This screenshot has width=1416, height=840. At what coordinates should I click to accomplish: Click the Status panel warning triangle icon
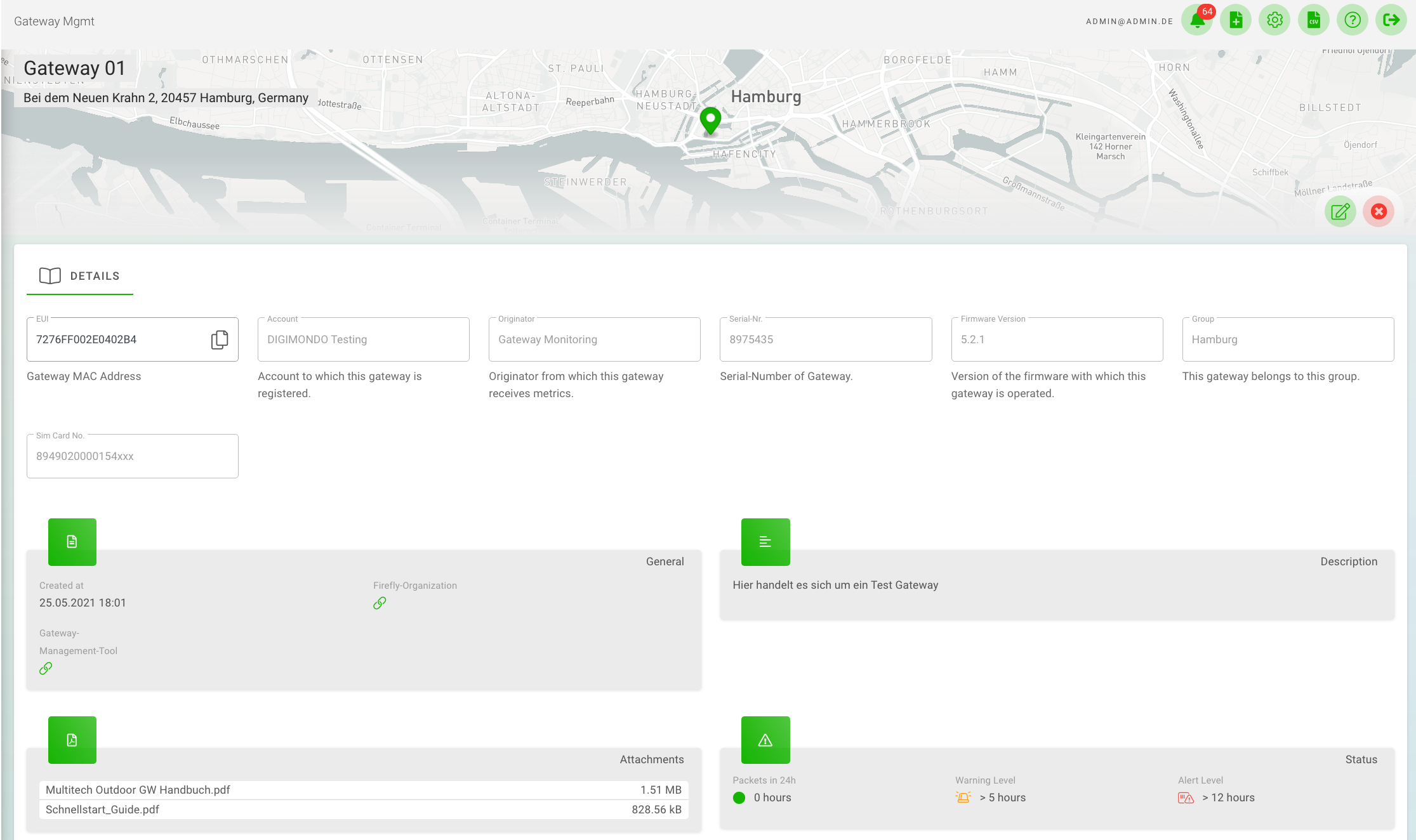click(x=765, y=739)
